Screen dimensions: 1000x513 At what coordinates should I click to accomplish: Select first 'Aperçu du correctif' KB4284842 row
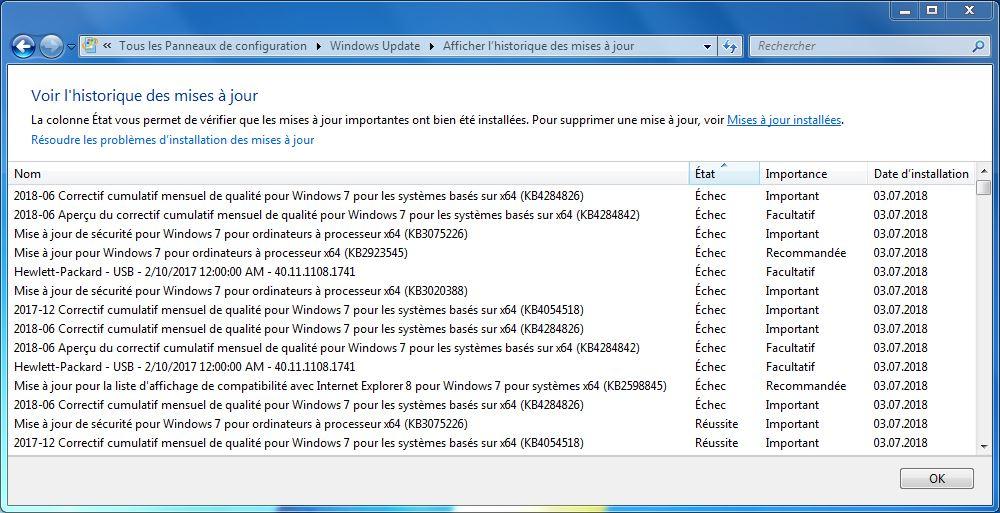click(x=492, y=214)
